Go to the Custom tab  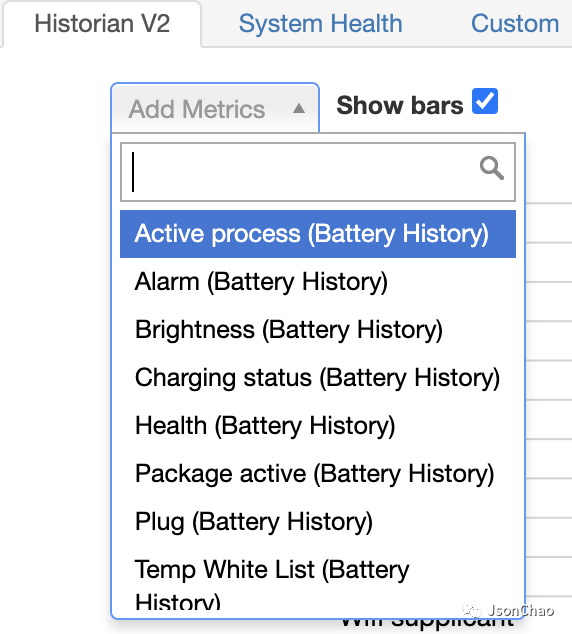(515, 23)
